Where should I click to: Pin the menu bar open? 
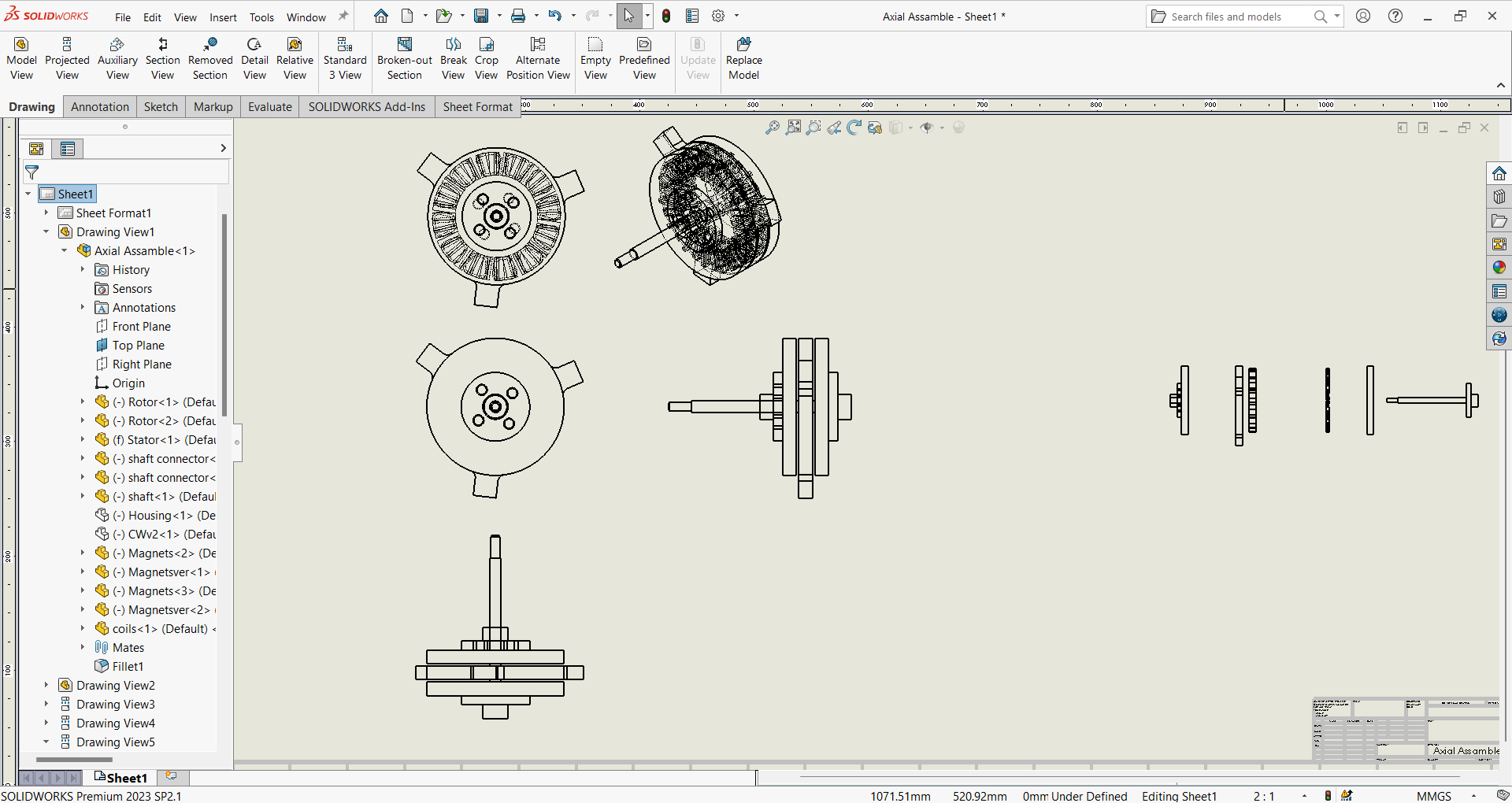[x=343, y=17]
